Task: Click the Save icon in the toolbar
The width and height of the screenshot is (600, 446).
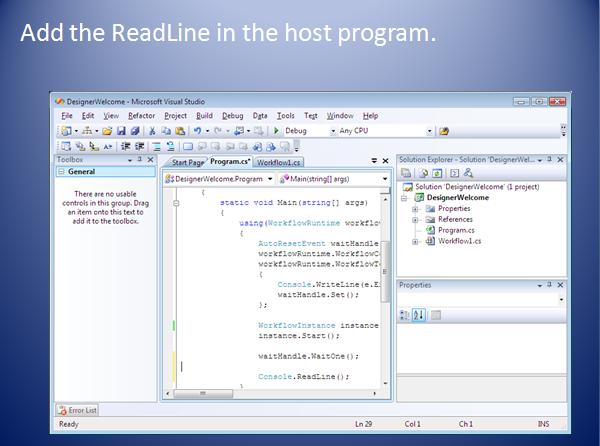Action: 119,130
